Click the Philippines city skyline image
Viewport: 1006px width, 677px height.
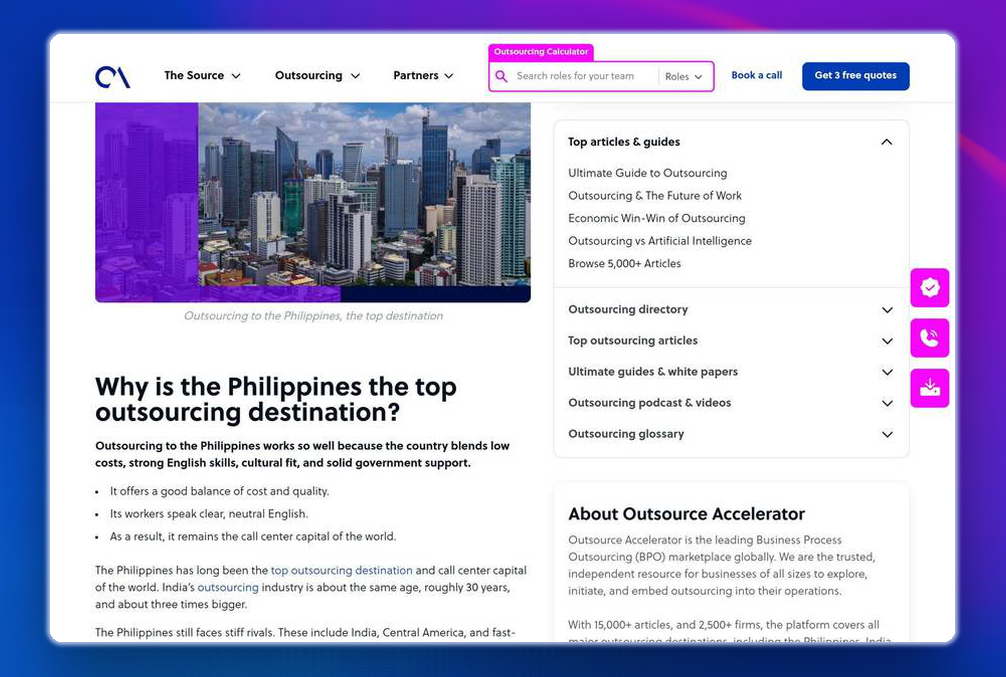pos(312,202)
